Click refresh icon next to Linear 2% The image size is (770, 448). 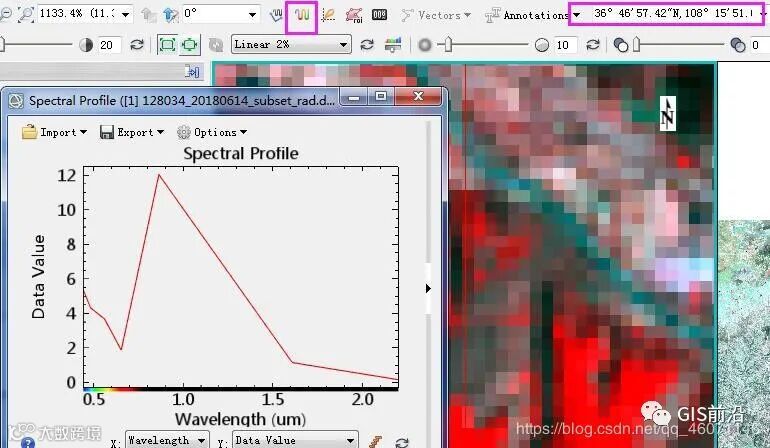[367, 45]
